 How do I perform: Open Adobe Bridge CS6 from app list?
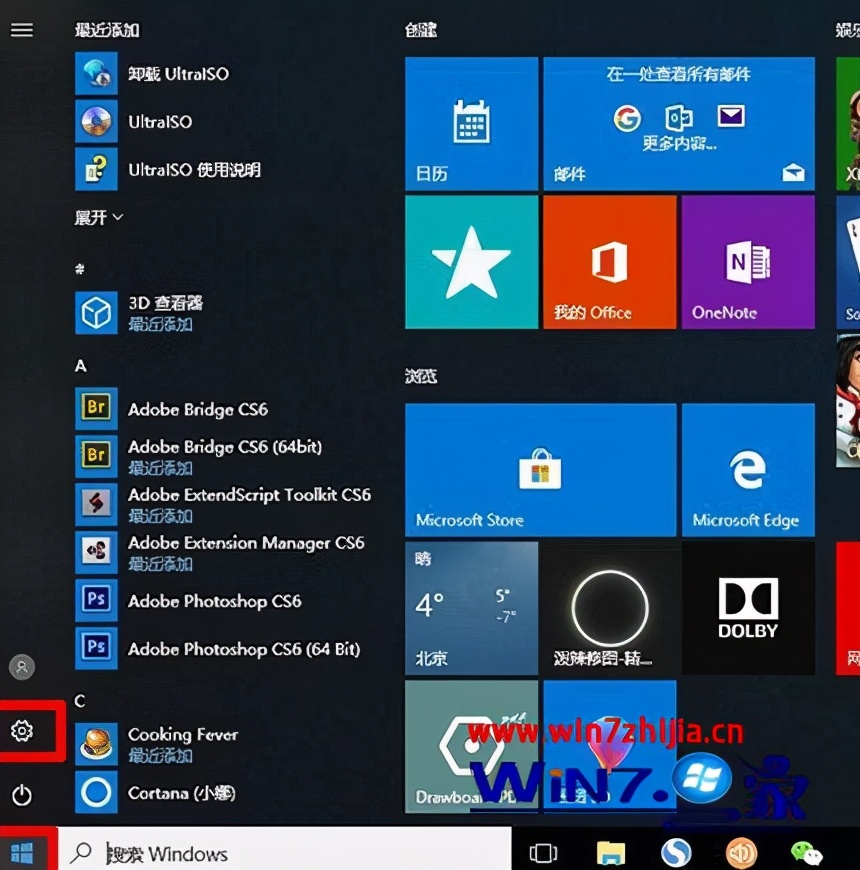pyautogui.click(x=197, y=409)
